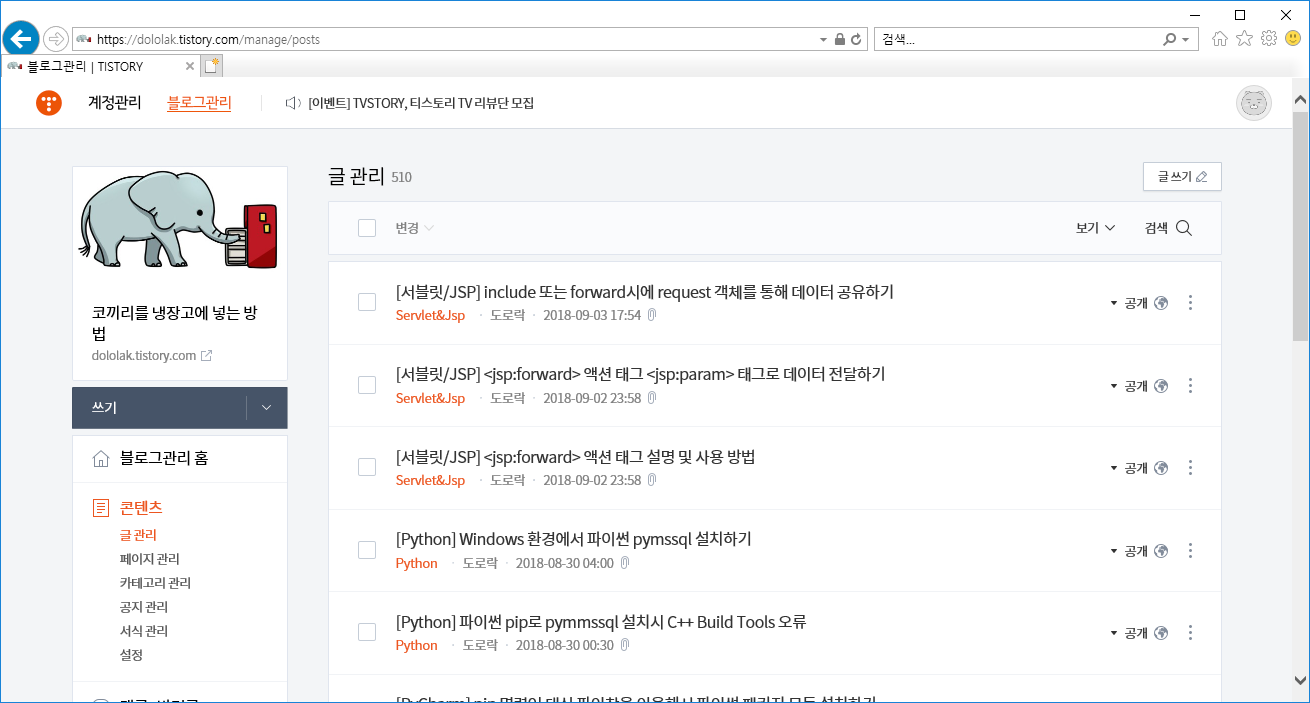This screenshot has width=1310, height=703.
Task: Click the 검색 magnifier icon in post list header
Action: click(x=1184, y=228)
